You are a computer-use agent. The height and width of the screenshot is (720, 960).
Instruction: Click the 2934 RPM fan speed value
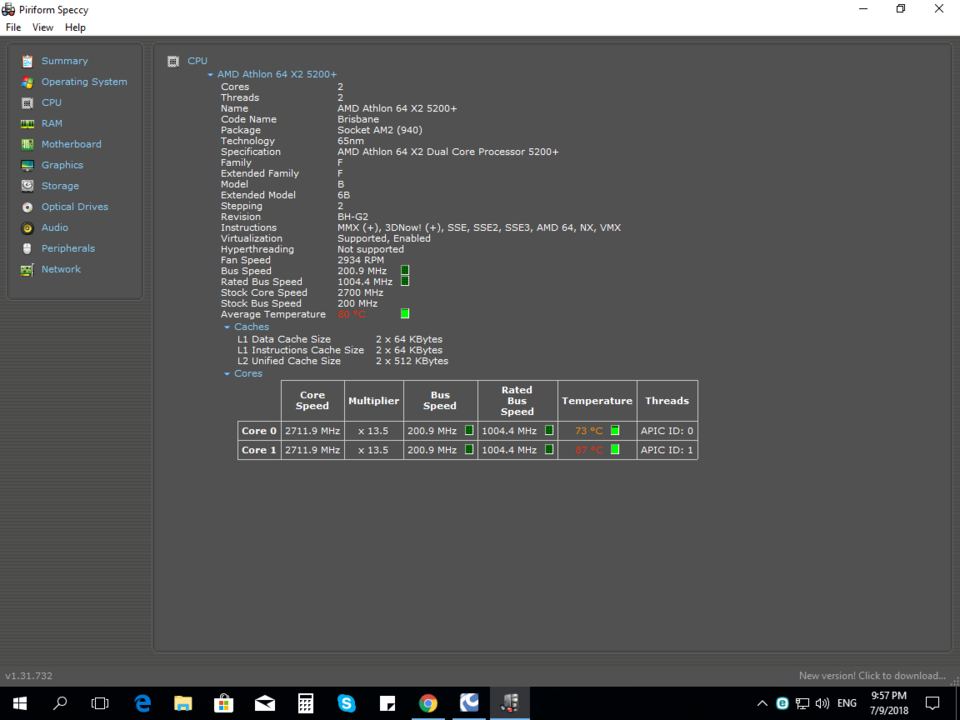pos(361,260)
